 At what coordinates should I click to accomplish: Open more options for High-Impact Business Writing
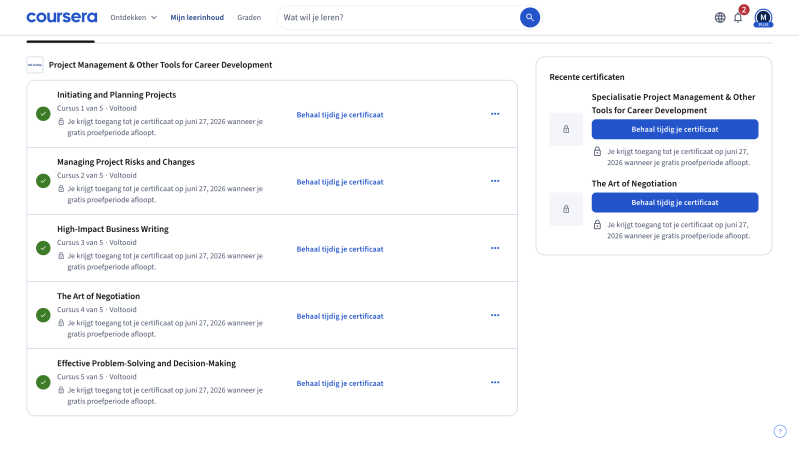(x=495, y=248)
